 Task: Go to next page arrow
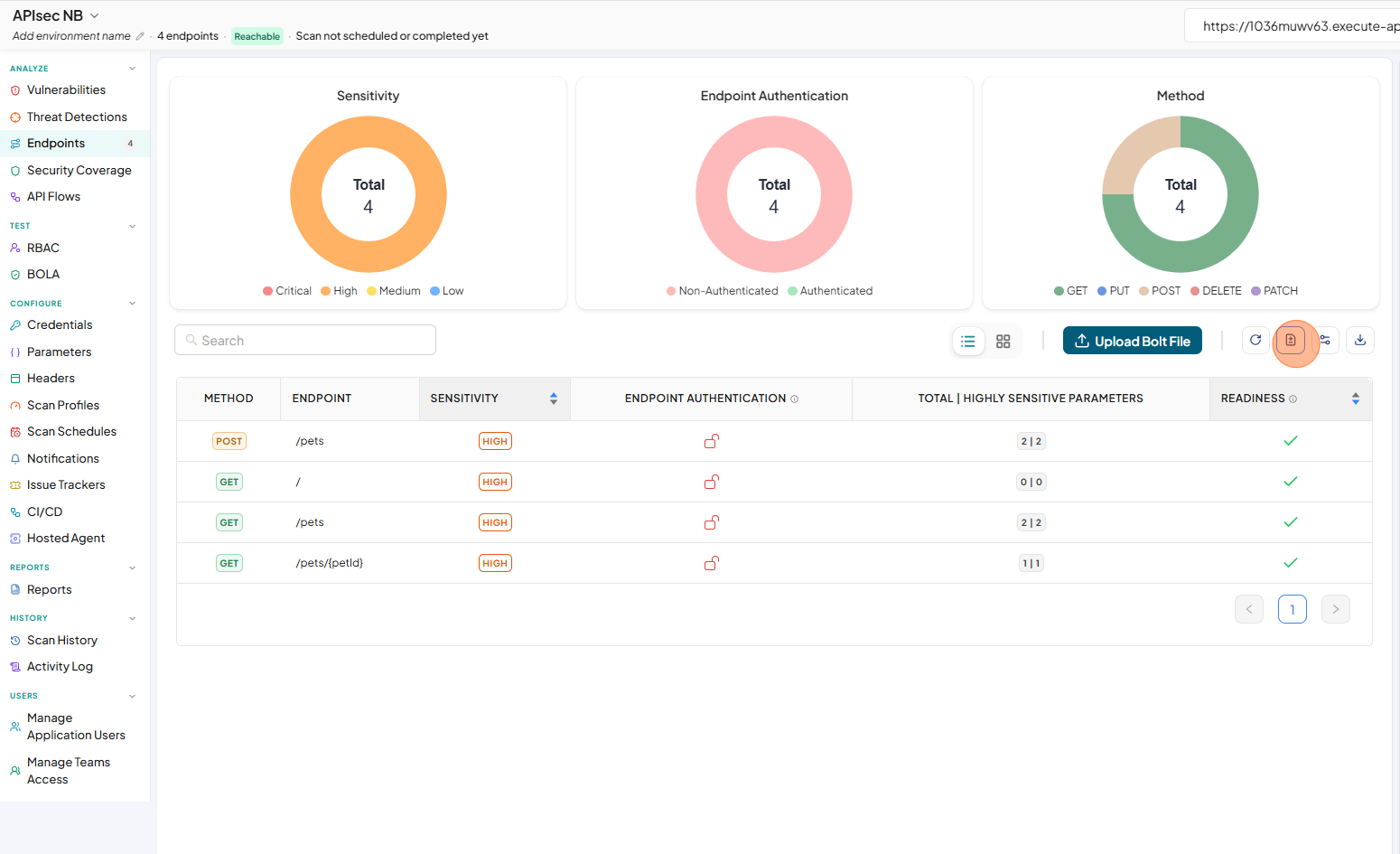1336,609
